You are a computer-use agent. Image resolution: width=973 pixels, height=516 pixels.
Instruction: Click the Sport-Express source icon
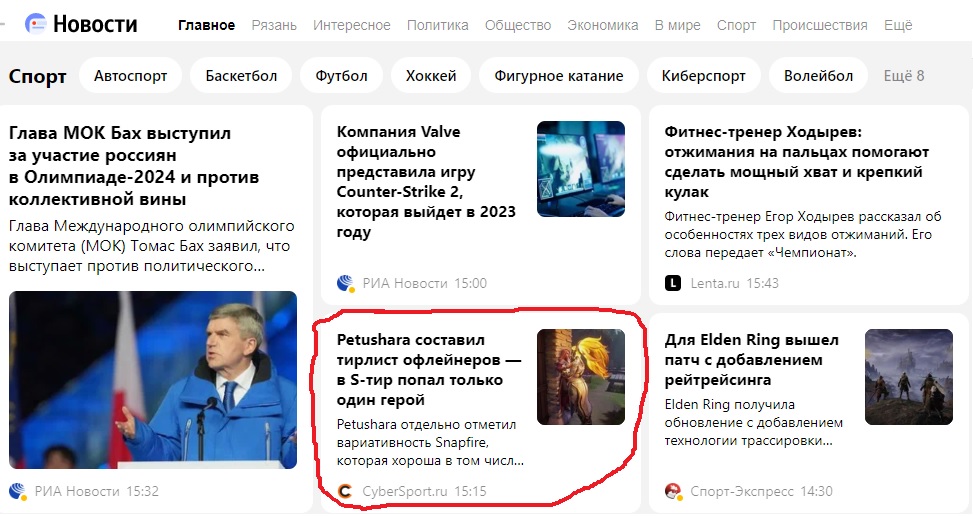[673, 491]
